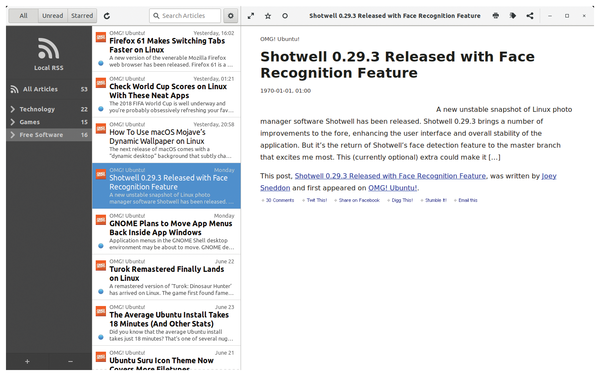Remove feed with minus button

(70, 361)
